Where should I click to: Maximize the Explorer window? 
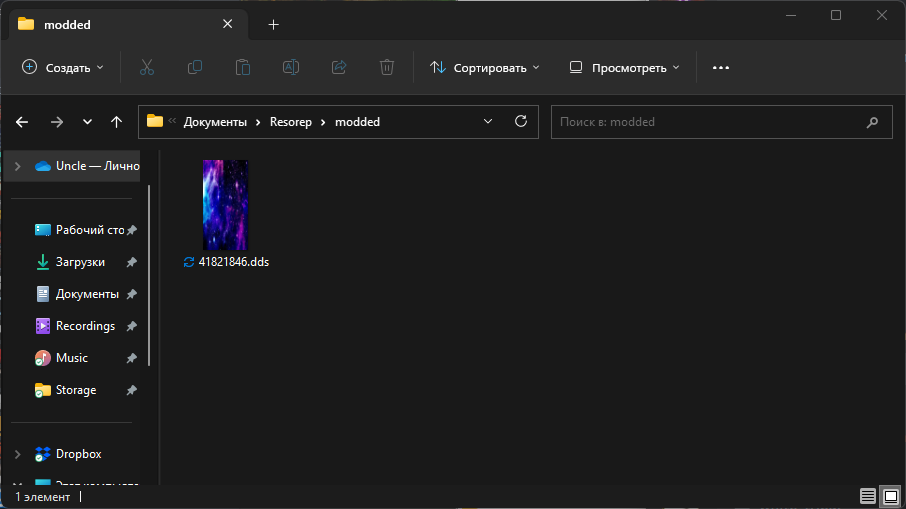tap(836, 16)
